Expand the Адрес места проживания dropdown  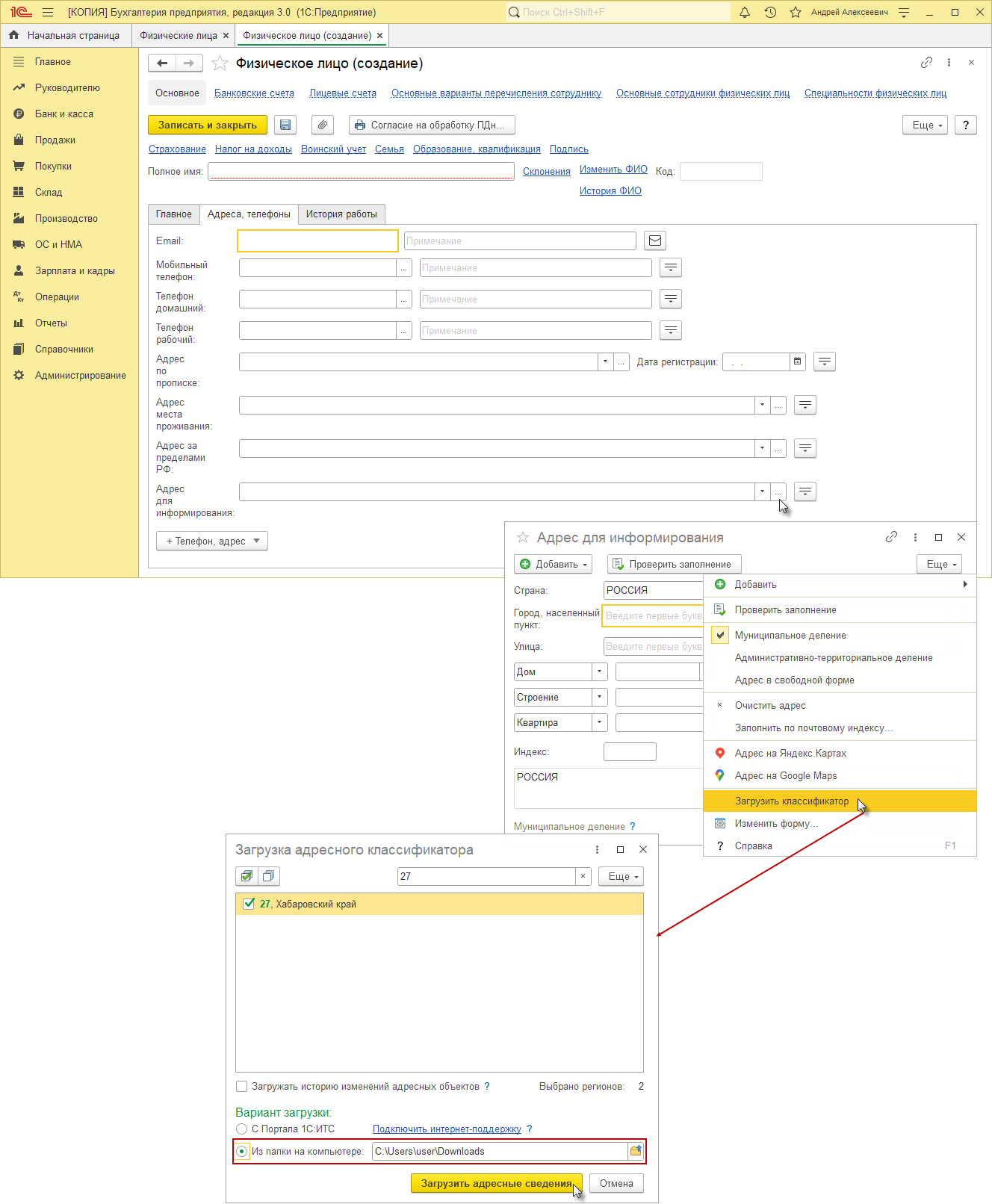coord(762,405)
